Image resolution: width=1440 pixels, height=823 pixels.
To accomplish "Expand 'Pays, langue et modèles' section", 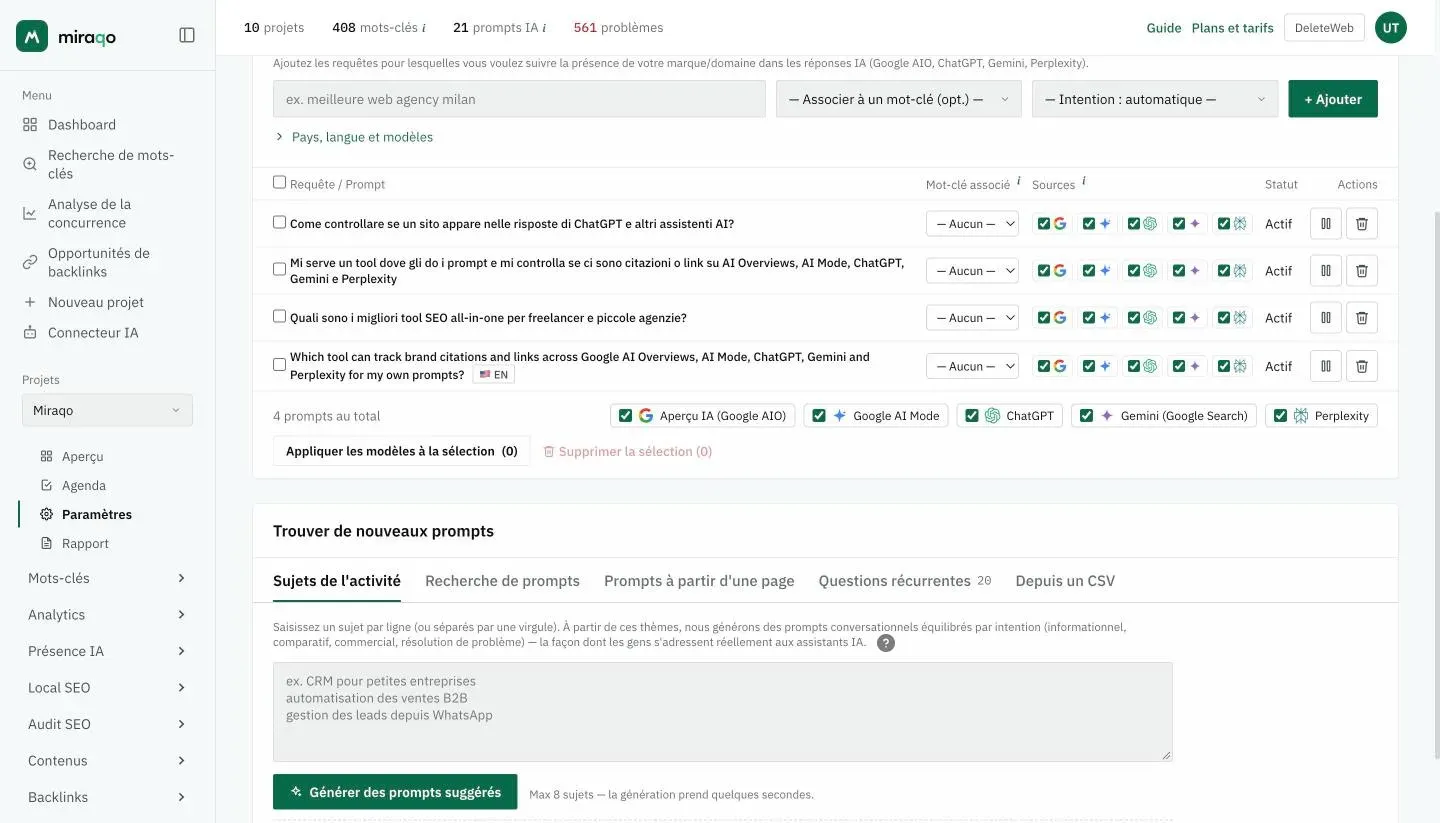I will (x=354, y=137).
